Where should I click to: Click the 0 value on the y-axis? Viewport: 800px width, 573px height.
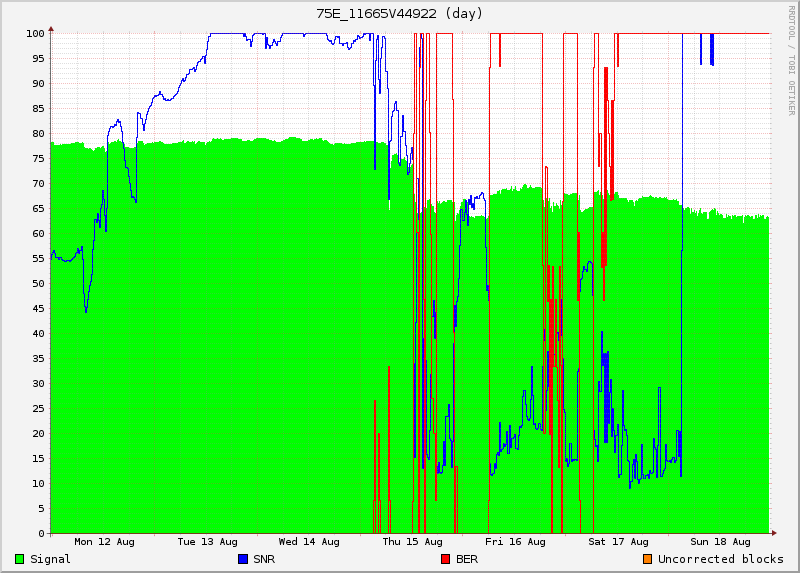[x=41, y=534]
